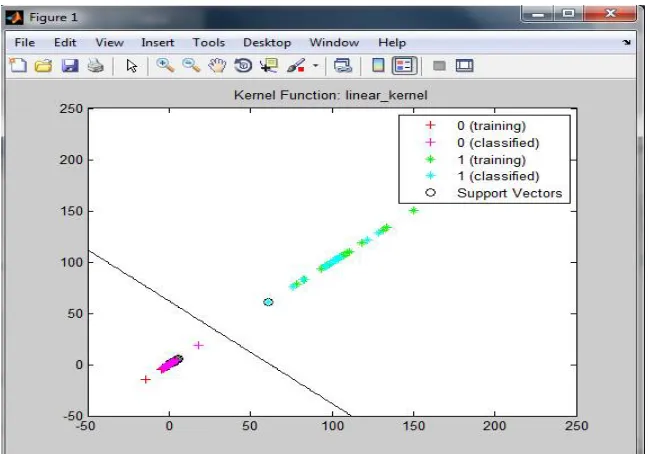Select the 'Support Vectors' legend entry
Viewport: 650px width, 454px height.
click(x=509, y=193)
